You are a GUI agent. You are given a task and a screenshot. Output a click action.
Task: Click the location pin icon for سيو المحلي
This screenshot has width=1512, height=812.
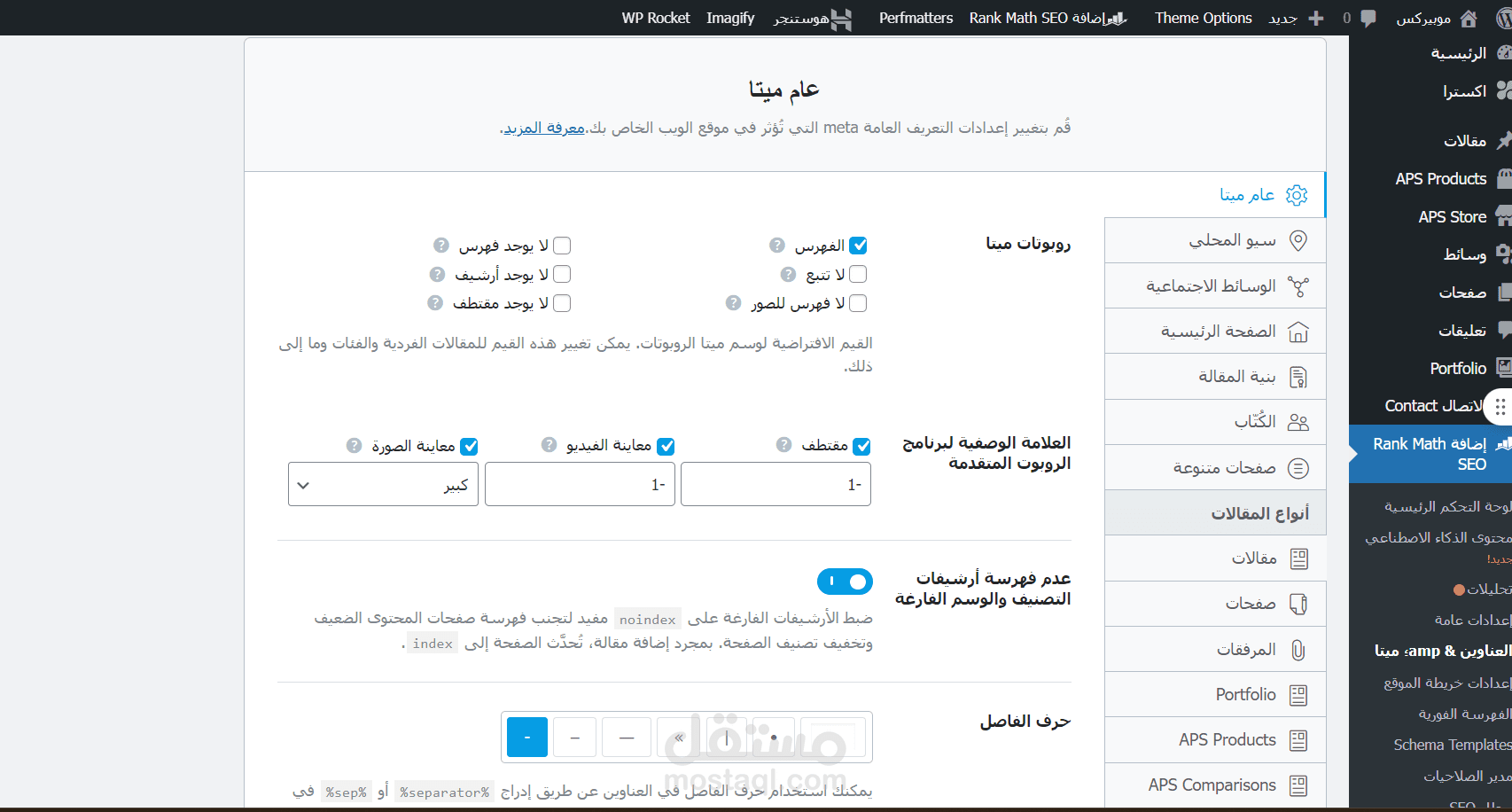1298,240
